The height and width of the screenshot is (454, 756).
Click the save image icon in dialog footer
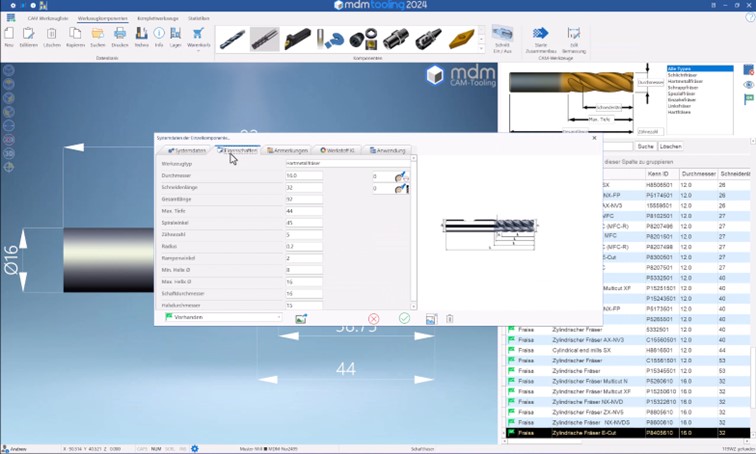coord(431,319)
